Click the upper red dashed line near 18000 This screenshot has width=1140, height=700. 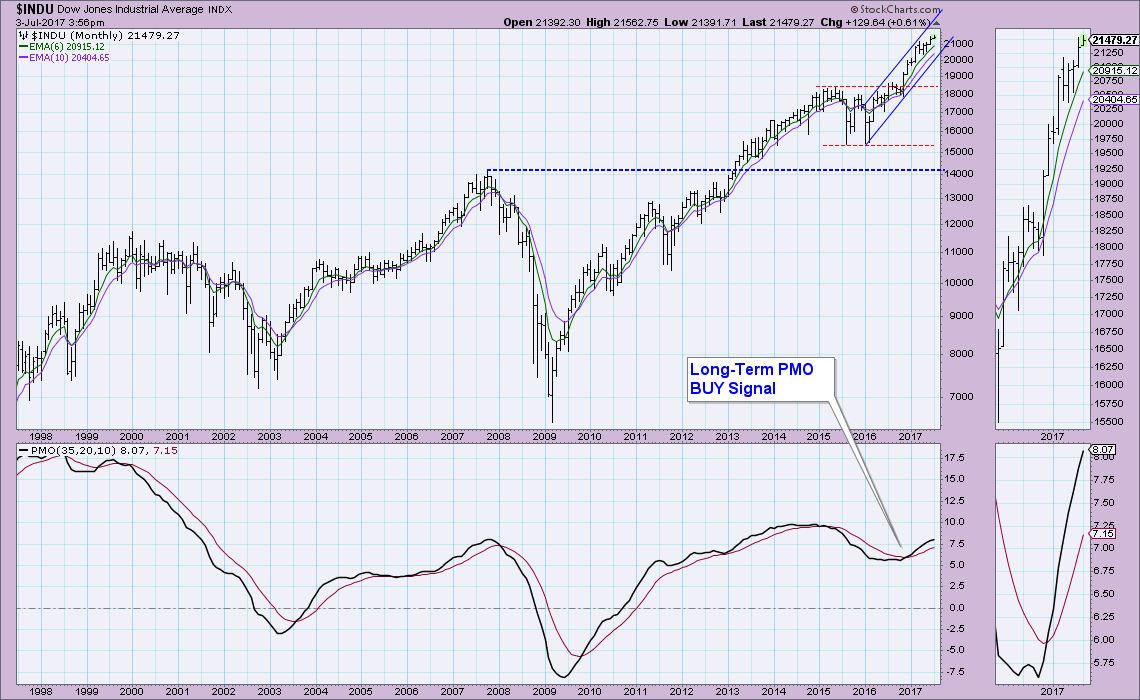coord(875,87)
